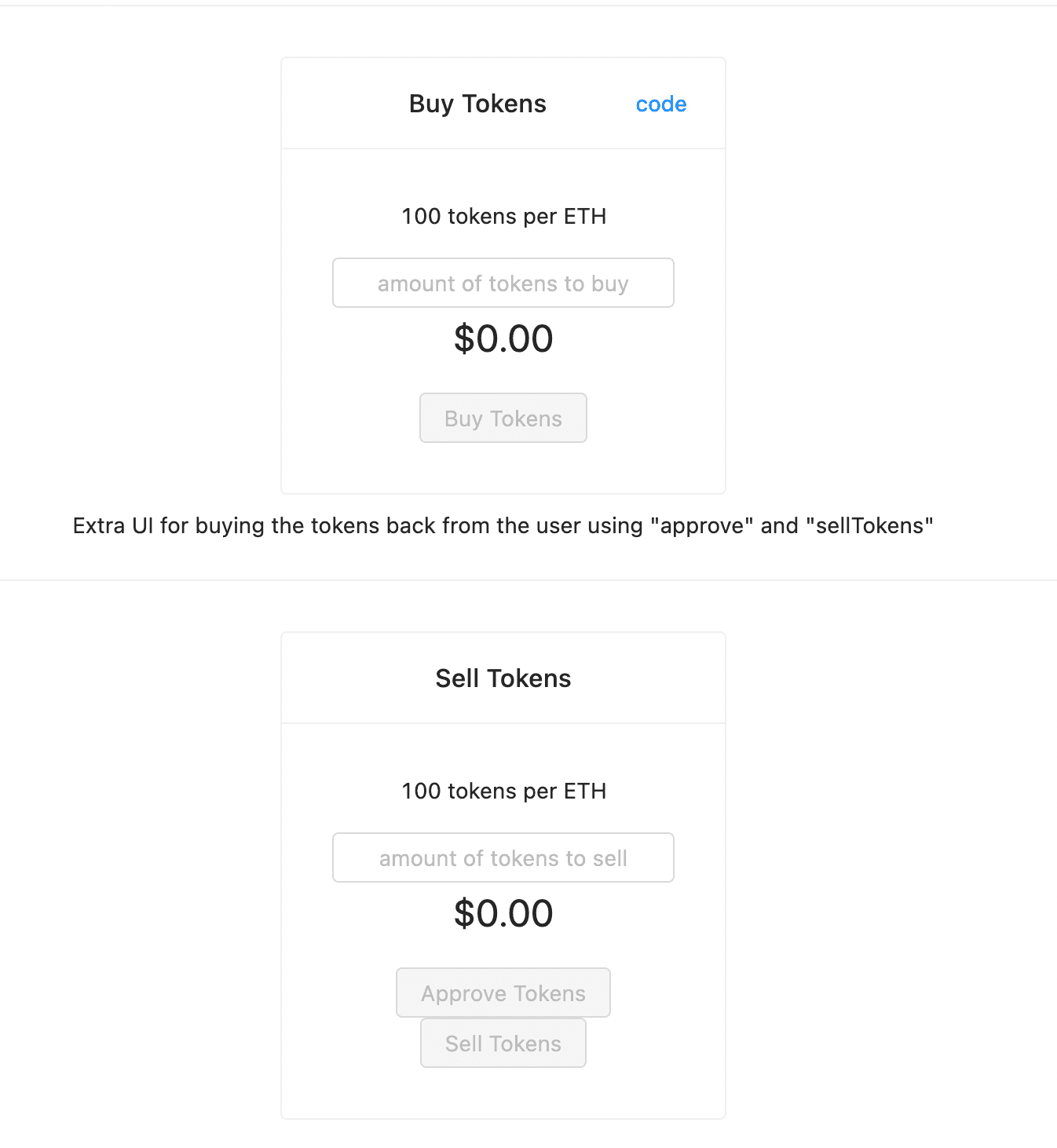The width and height of the screenshot is (1057, 1148).
Task: Click the dollar sign in Sell card price
Action: (x=464, y=914)
